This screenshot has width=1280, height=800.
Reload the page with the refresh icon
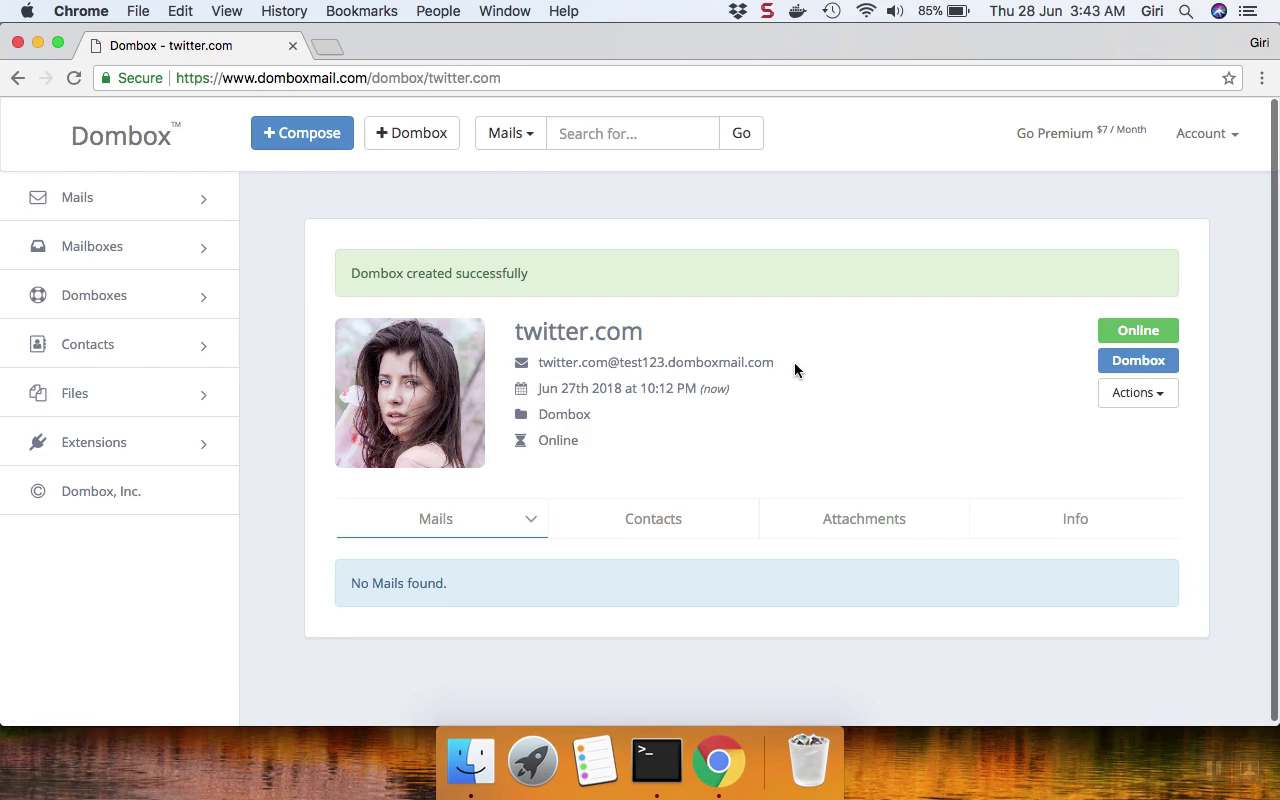click(74, 78)
